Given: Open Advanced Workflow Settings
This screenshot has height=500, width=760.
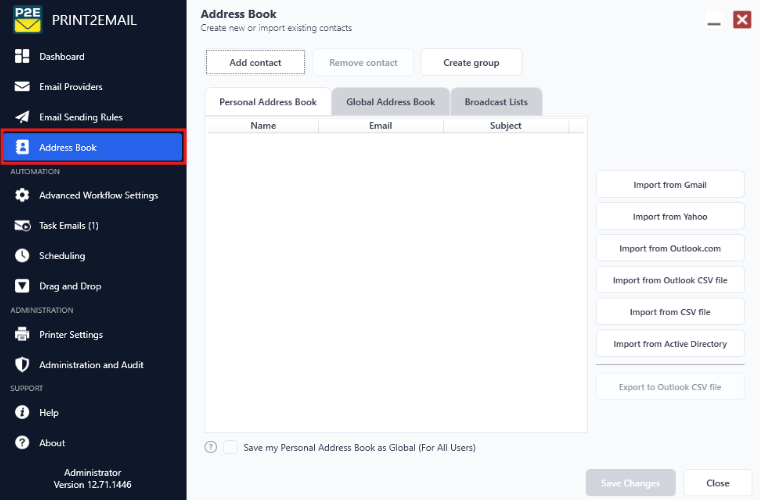Looking at the screenshot, I should pyautogui.click(x=93, y=195).
